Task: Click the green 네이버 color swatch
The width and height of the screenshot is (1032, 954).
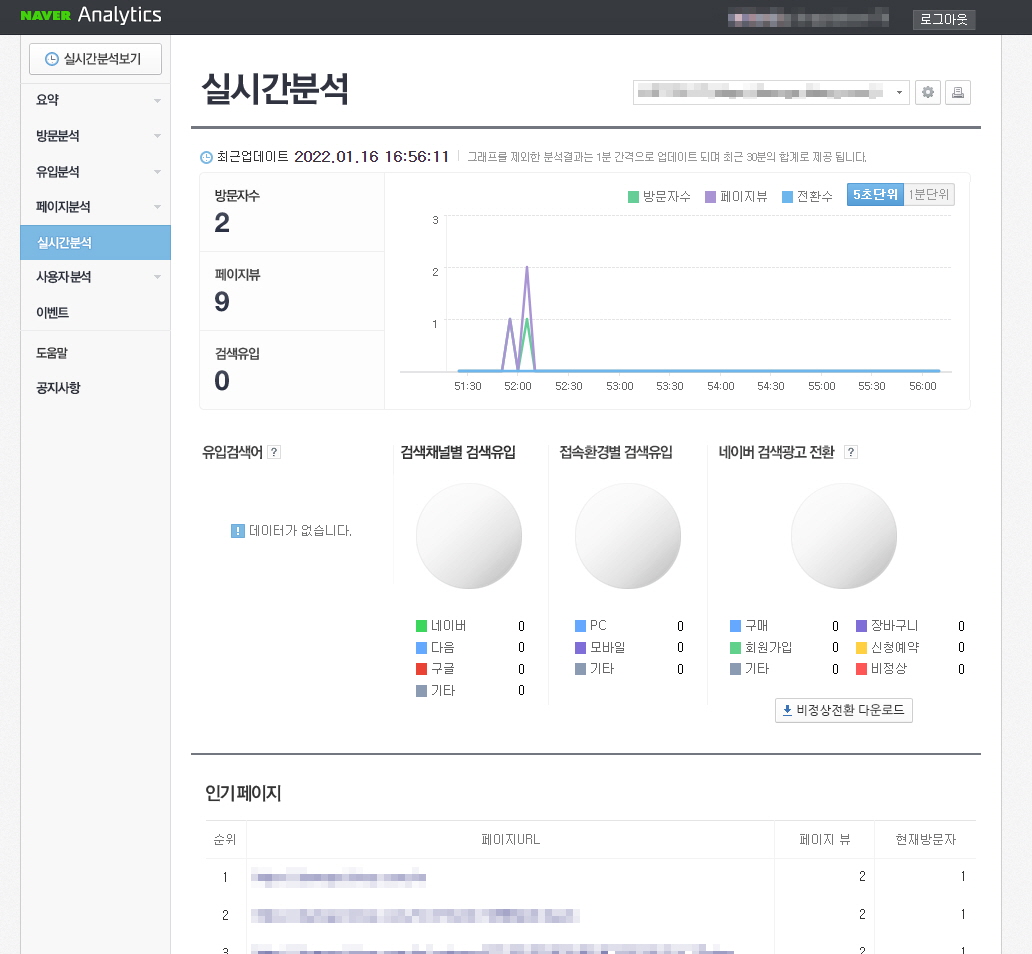Action: [x=422, y=626]
